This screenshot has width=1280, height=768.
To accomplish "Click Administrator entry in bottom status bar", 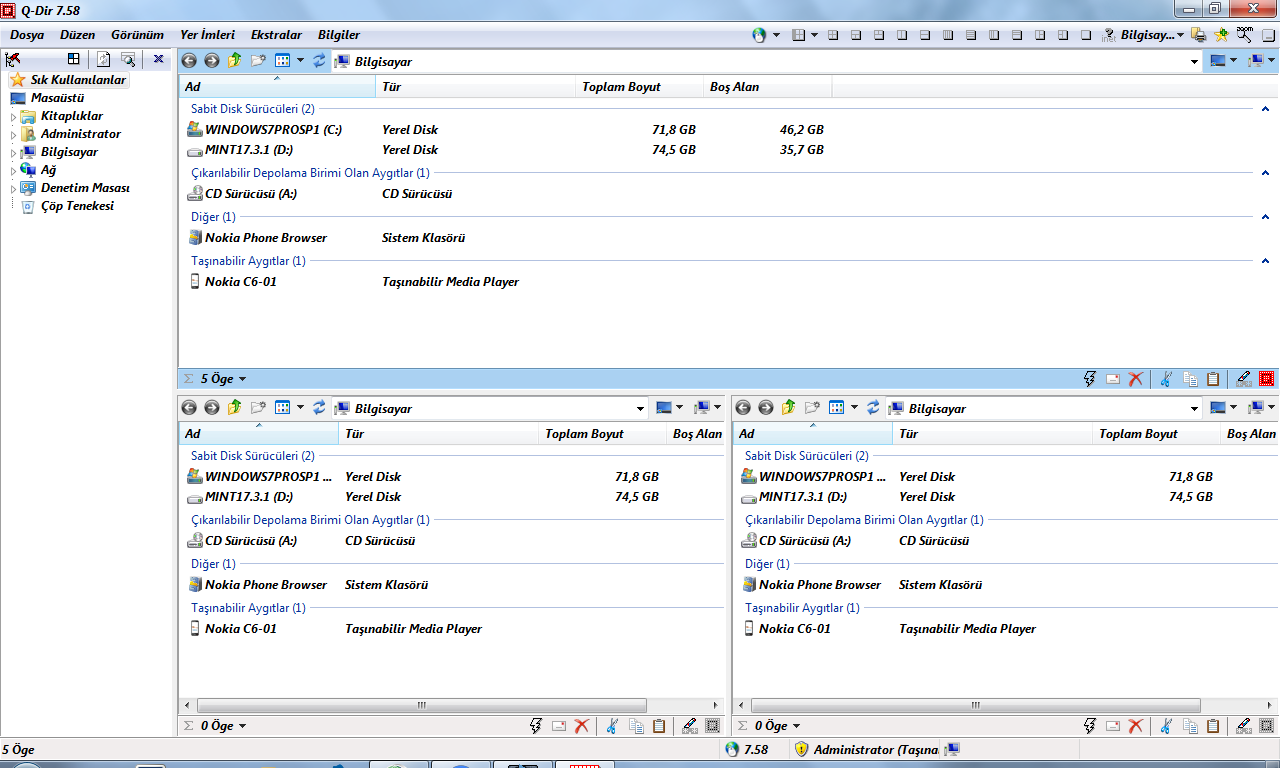I will pos(866,749).
